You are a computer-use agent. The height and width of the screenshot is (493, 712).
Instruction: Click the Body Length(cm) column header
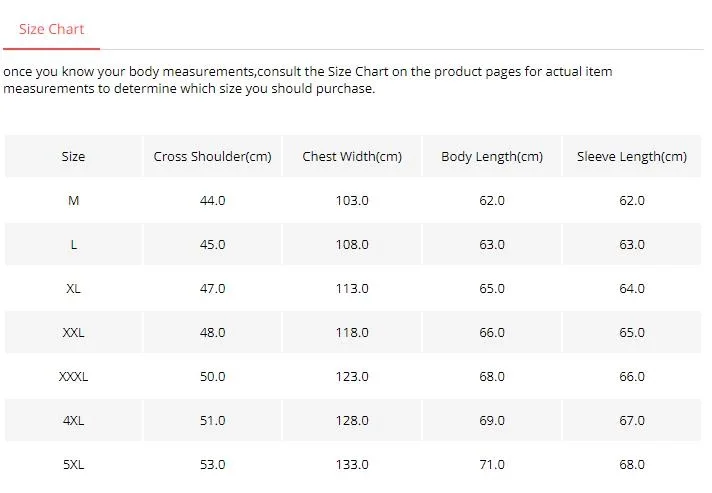(x=492, y=156)
